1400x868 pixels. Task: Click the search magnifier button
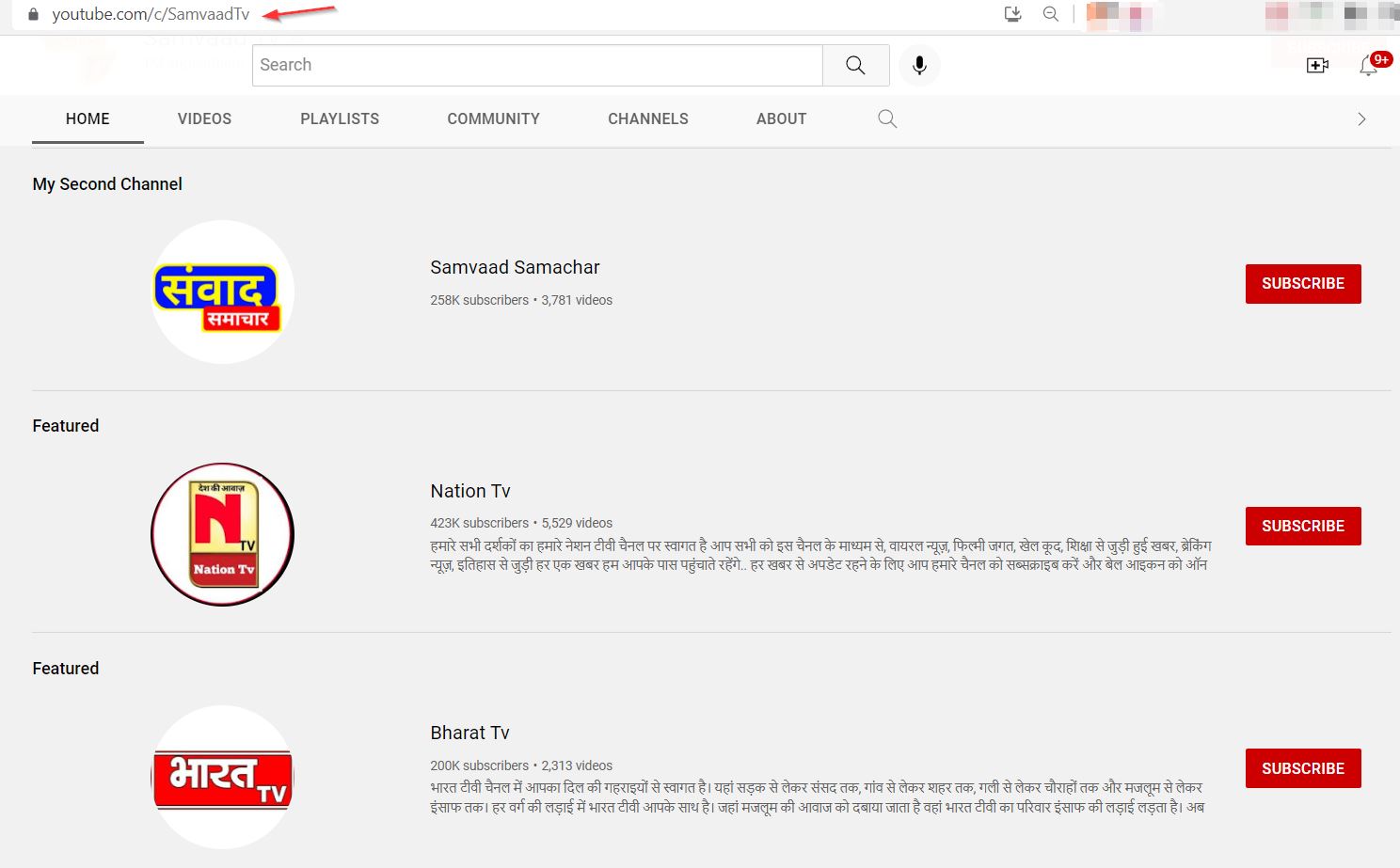855,65
